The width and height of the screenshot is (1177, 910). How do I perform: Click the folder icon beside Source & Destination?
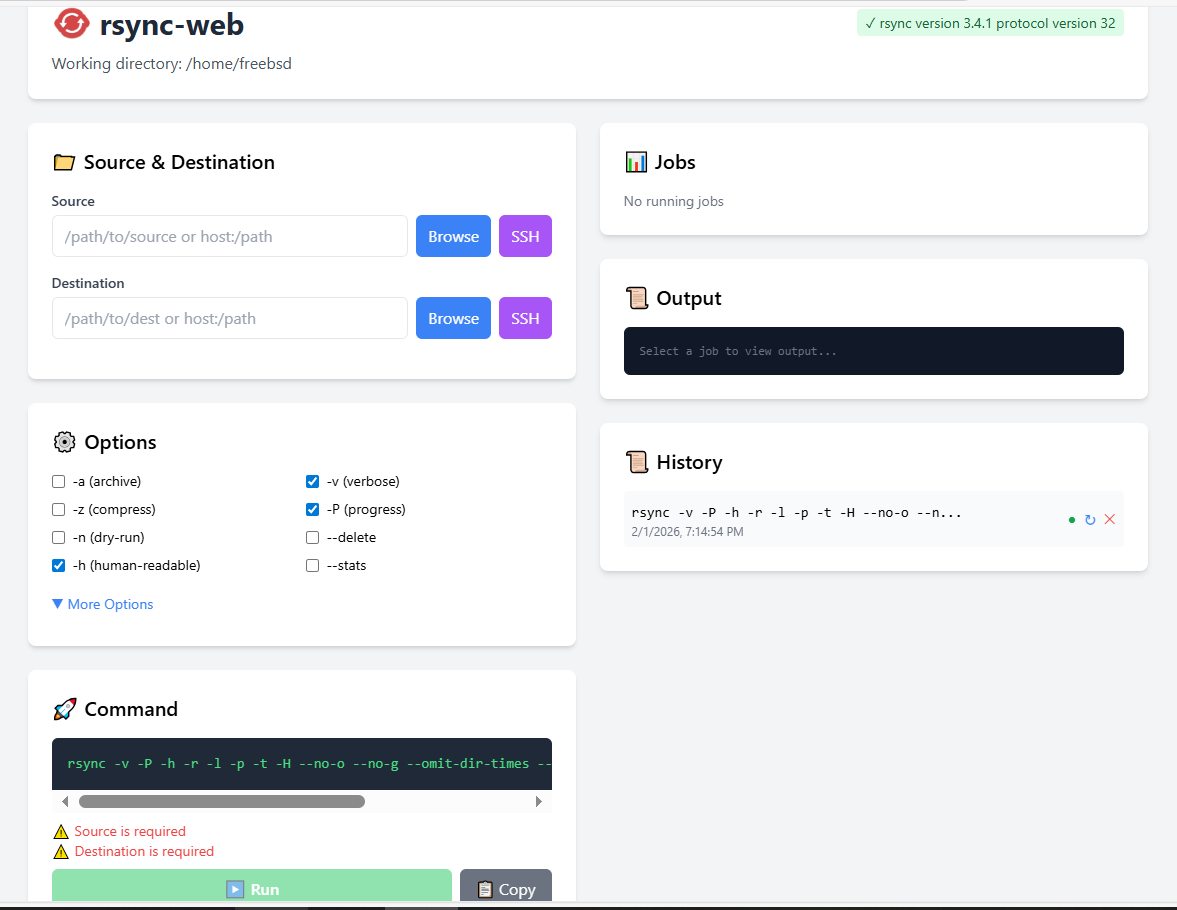coord(65,162)
